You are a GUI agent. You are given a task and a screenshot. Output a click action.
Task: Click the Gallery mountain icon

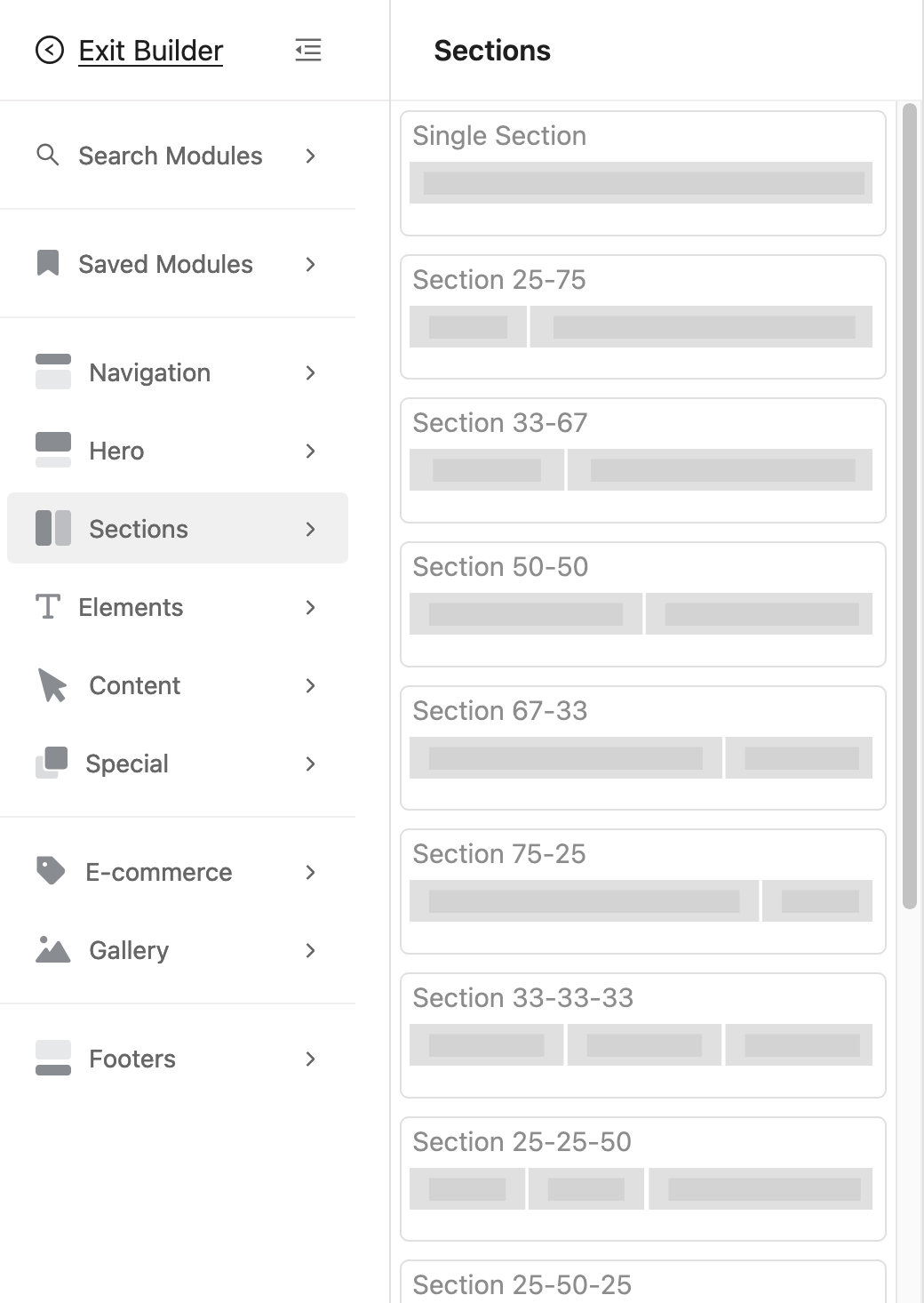[53, 950]
